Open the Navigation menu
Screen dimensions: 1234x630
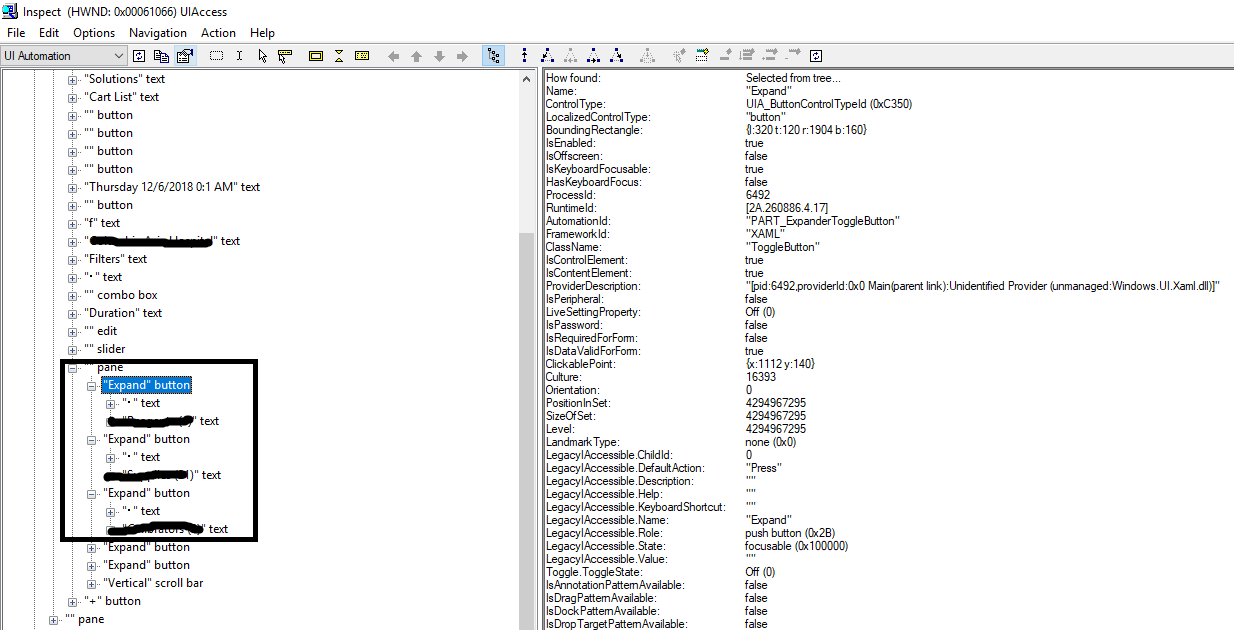coord(157,32)
